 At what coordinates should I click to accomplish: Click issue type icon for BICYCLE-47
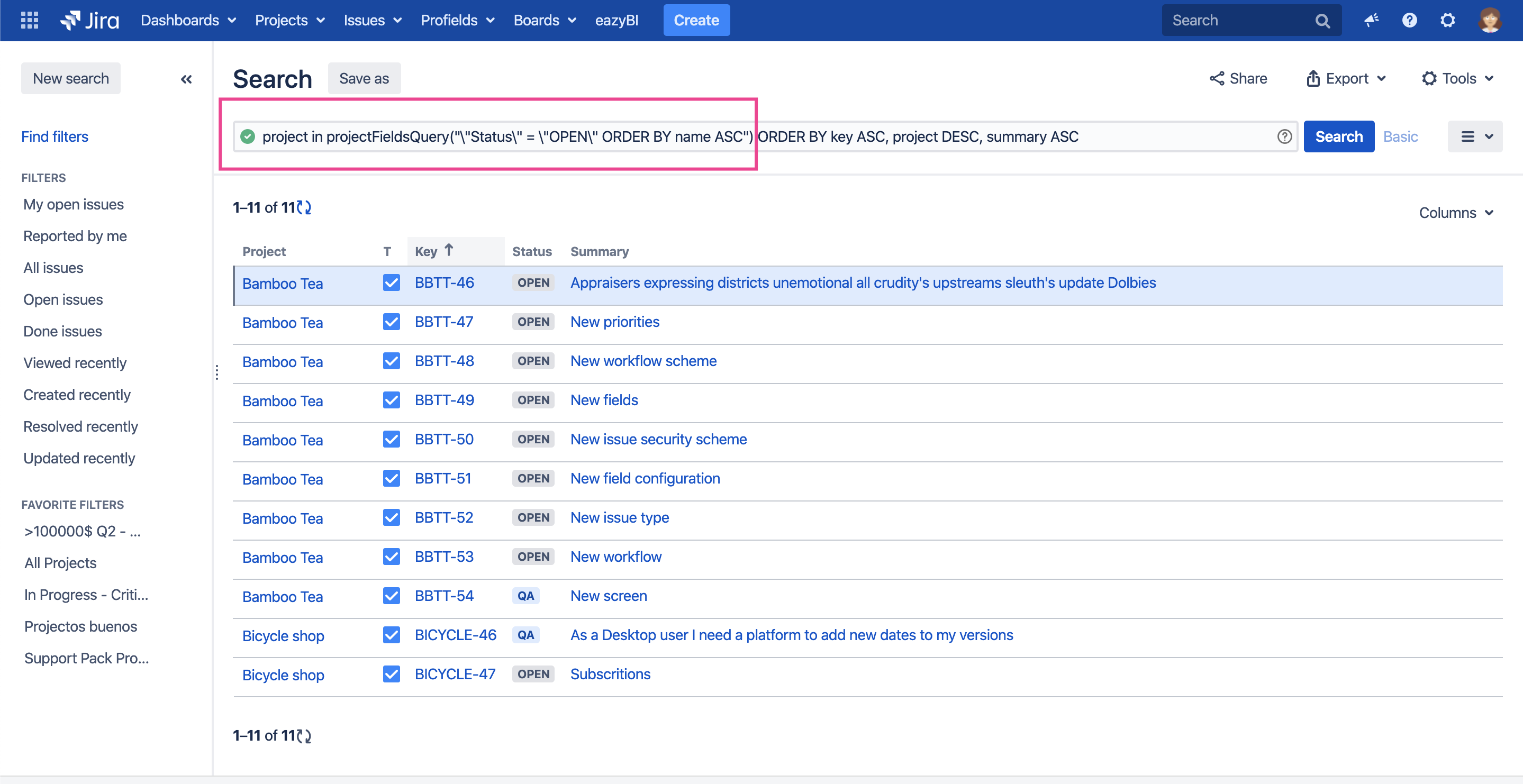click(x=391, y=674)
